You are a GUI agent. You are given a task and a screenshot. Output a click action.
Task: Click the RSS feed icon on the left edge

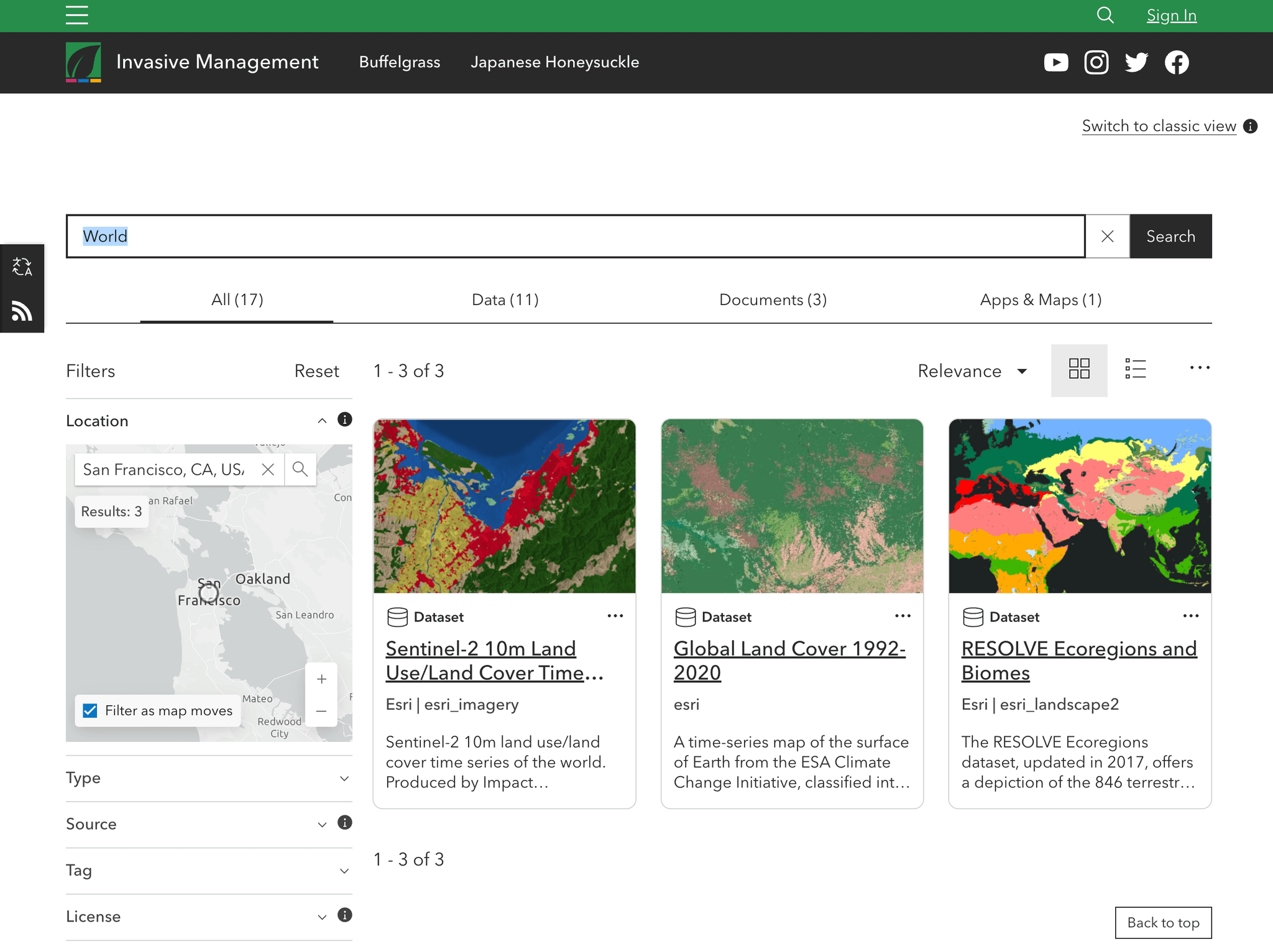click(22, 311)
